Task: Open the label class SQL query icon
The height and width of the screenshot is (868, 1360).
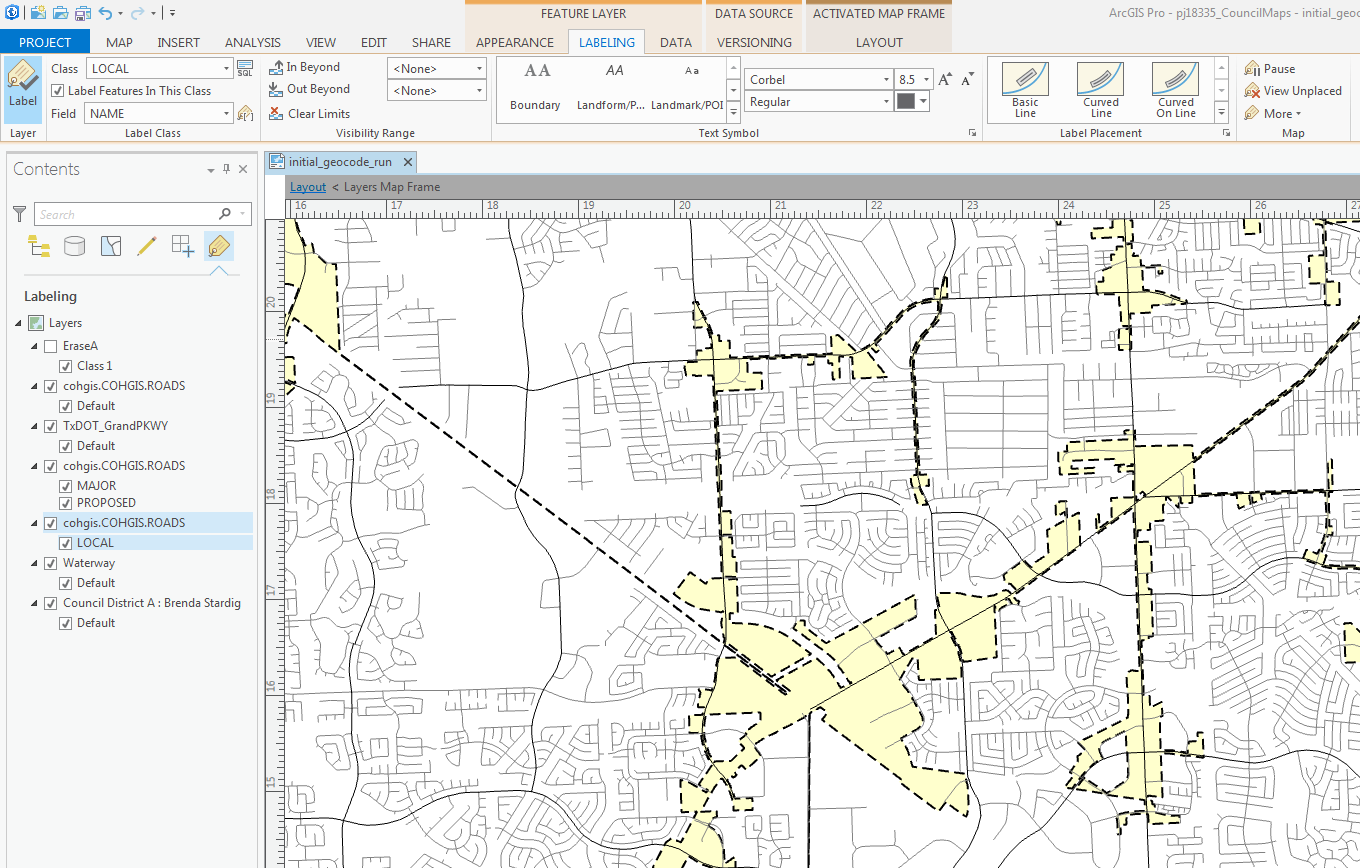Action: (245, 69)
